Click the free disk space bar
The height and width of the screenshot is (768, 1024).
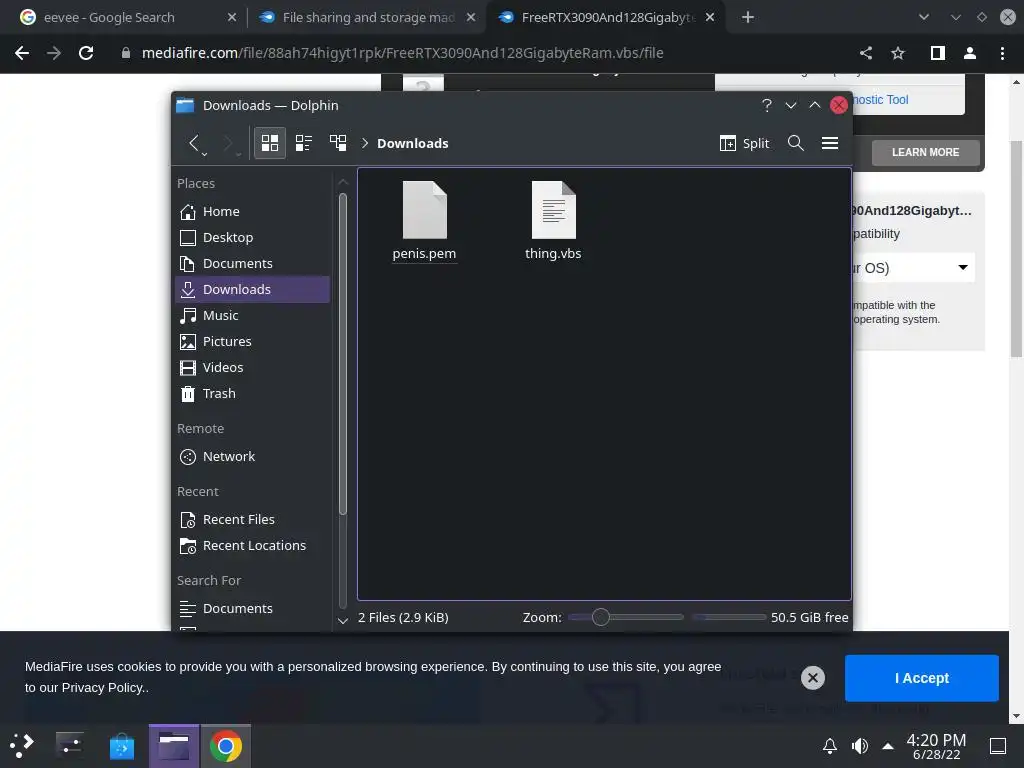click(x=729, y=617)
